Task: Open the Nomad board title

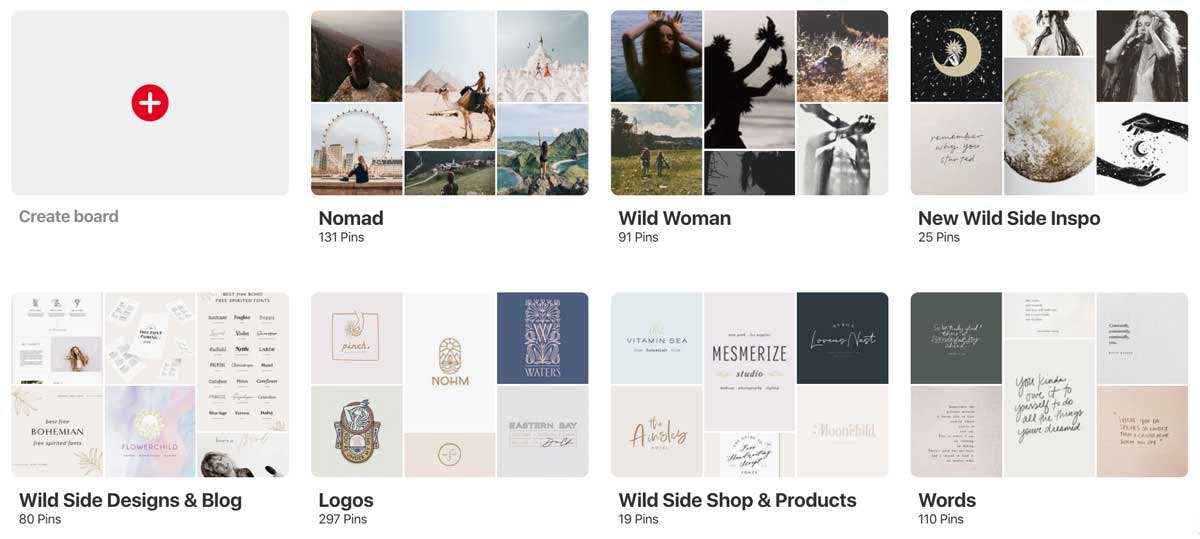Action: point(351,218)
